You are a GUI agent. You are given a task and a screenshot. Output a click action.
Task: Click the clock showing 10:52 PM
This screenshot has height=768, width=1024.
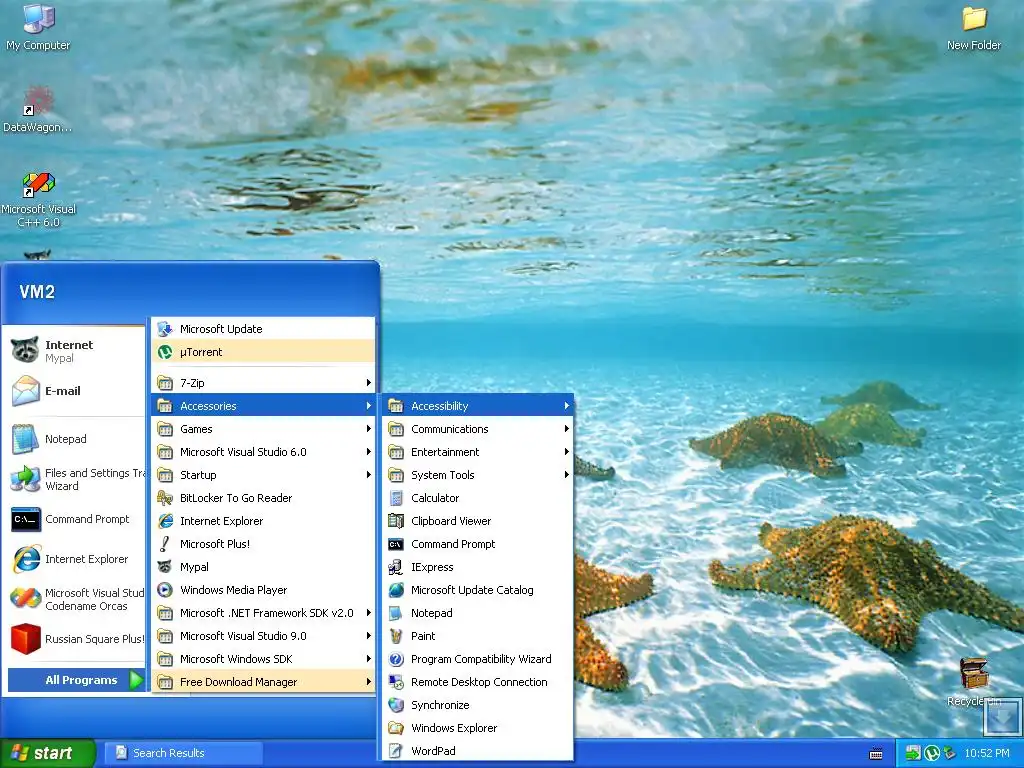tap(987, 753)
